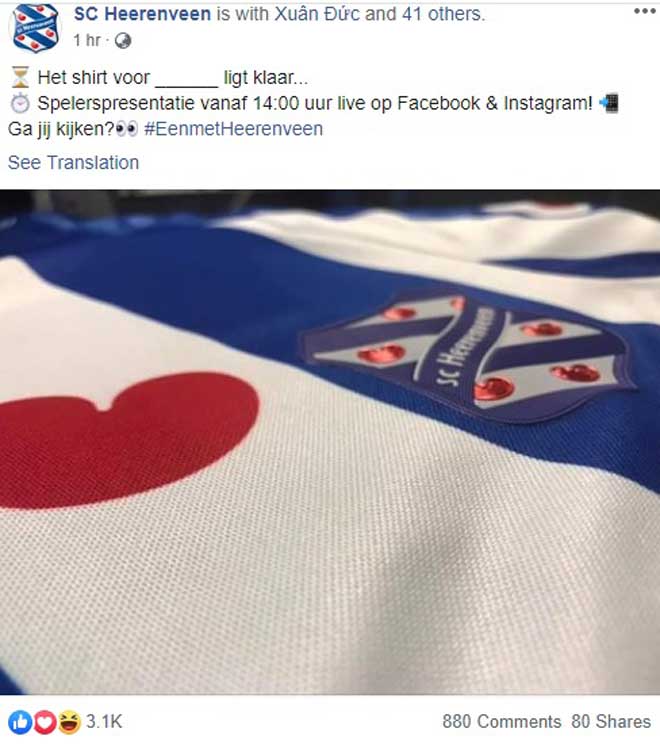
Task: Click the blue Like reaction icon
Action: pos(20,722)
